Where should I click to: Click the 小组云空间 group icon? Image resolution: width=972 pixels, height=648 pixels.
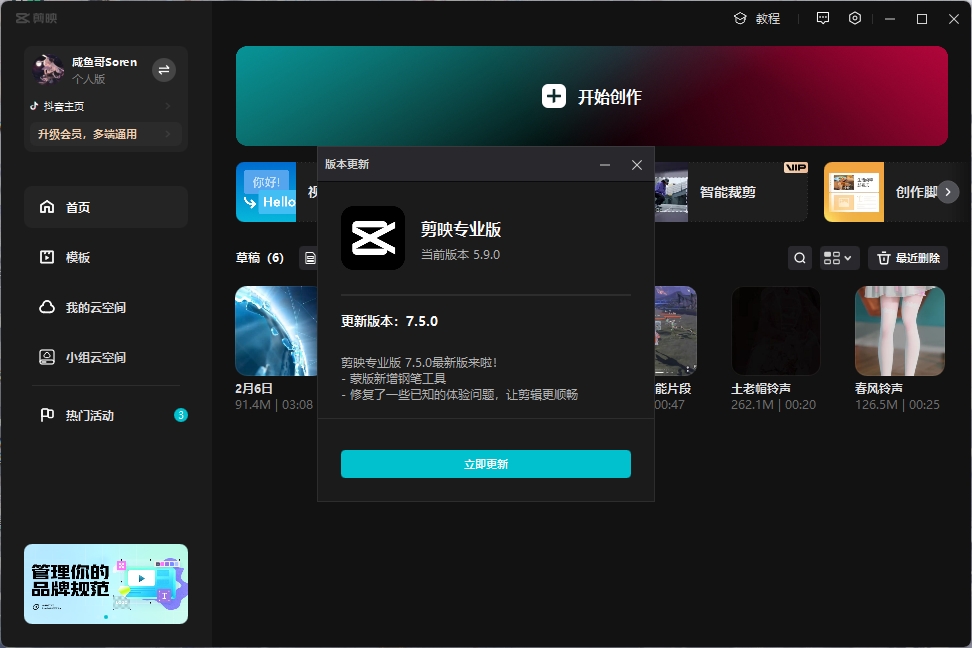47,358
